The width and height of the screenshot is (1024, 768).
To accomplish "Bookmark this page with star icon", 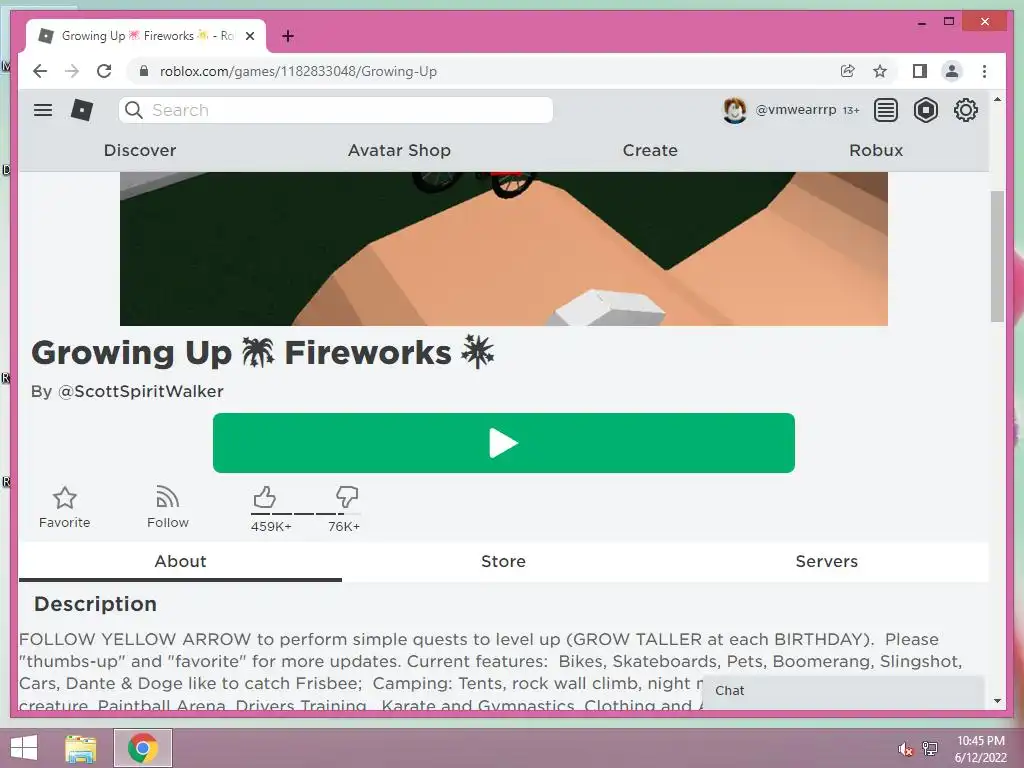I will tap(880, 71).
